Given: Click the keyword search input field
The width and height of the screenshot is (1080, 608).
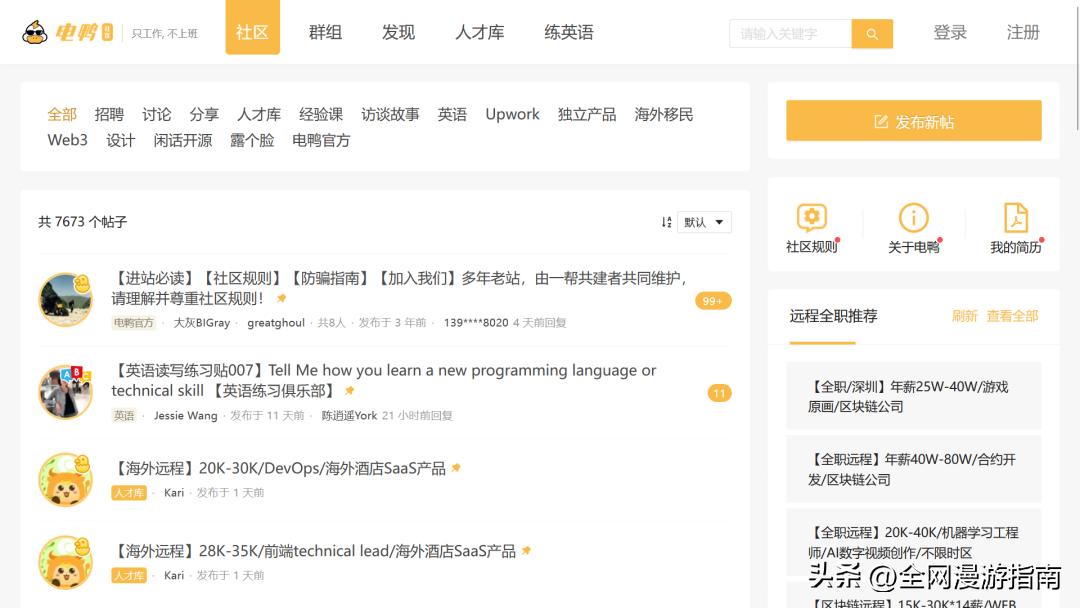Looking at the screenshot, I should point(790,33).
